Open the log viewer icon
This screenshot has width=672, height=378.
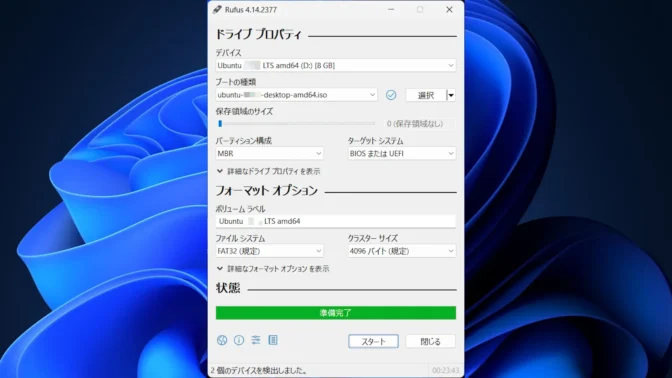pyautogui.click(x=273, y=340)
